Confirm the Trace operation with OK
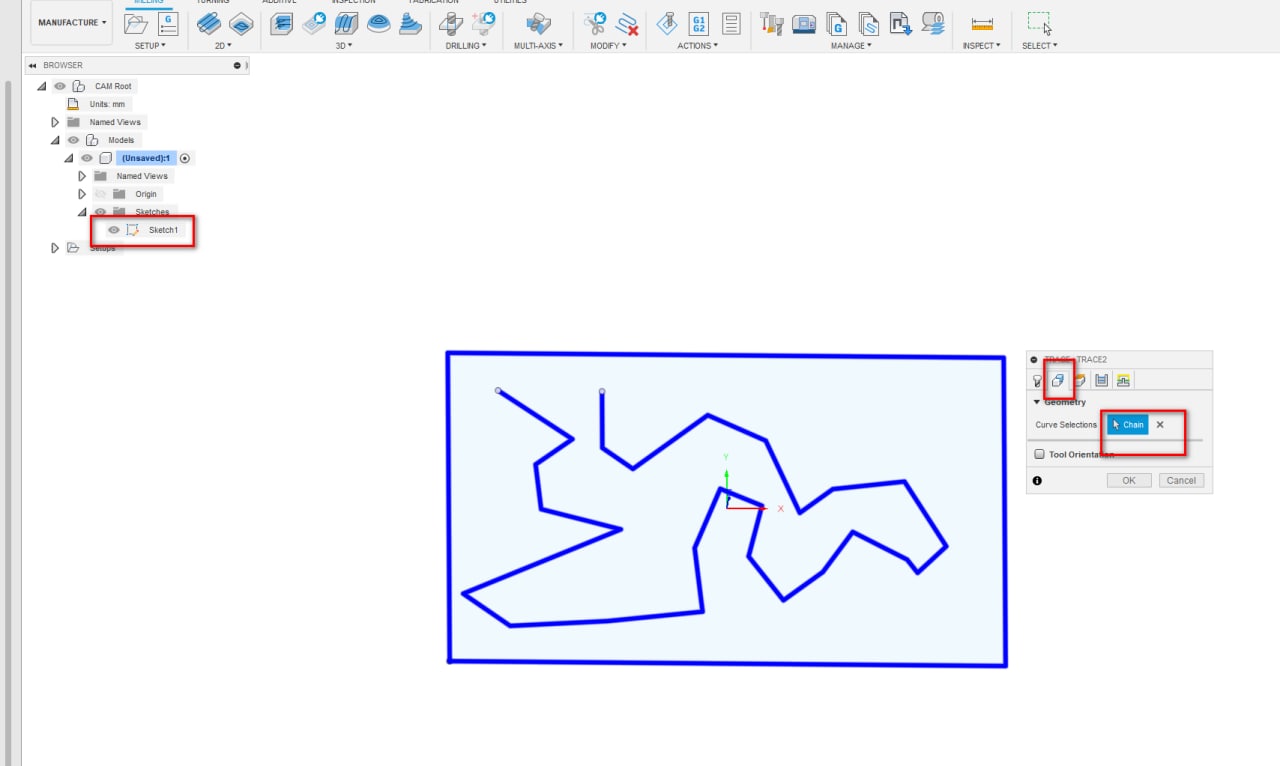This screenshot has width=1280, height=766. pos(1129,481)
